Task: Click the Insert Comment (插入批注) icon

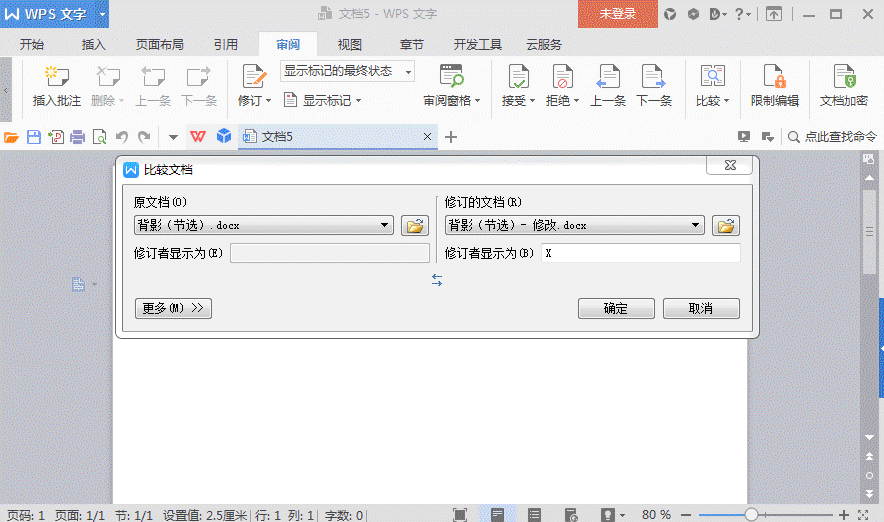Action: pyautogui.click(x=56, y=76)
